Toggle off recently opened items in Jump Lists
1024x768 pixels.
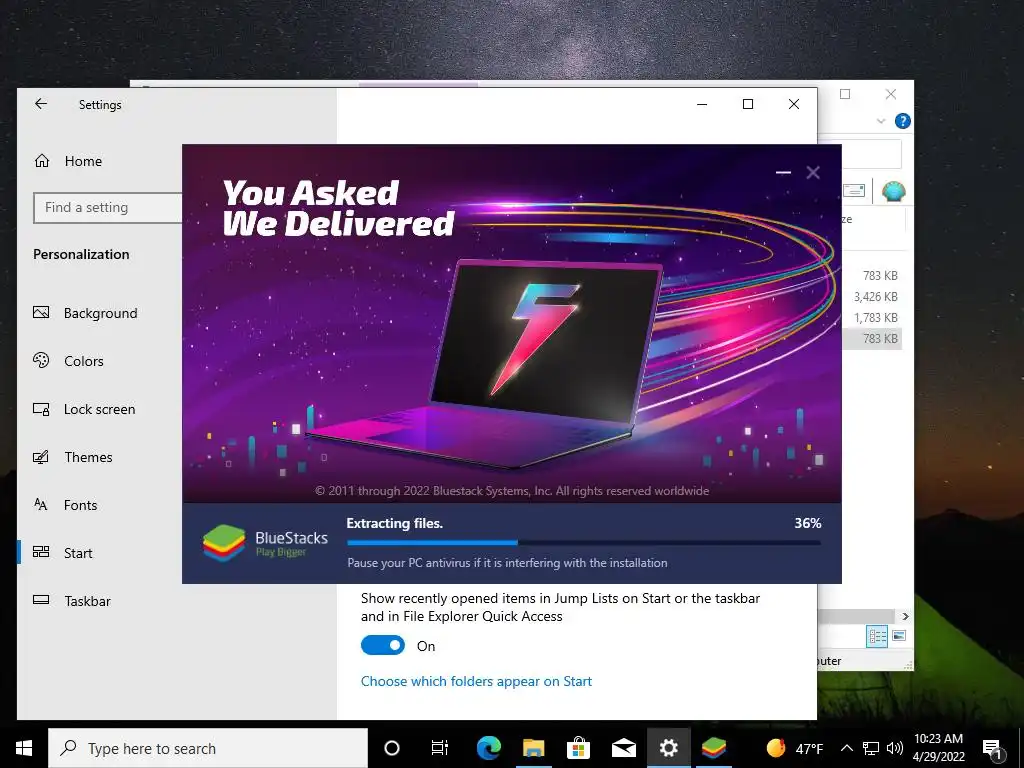[383, 645]
